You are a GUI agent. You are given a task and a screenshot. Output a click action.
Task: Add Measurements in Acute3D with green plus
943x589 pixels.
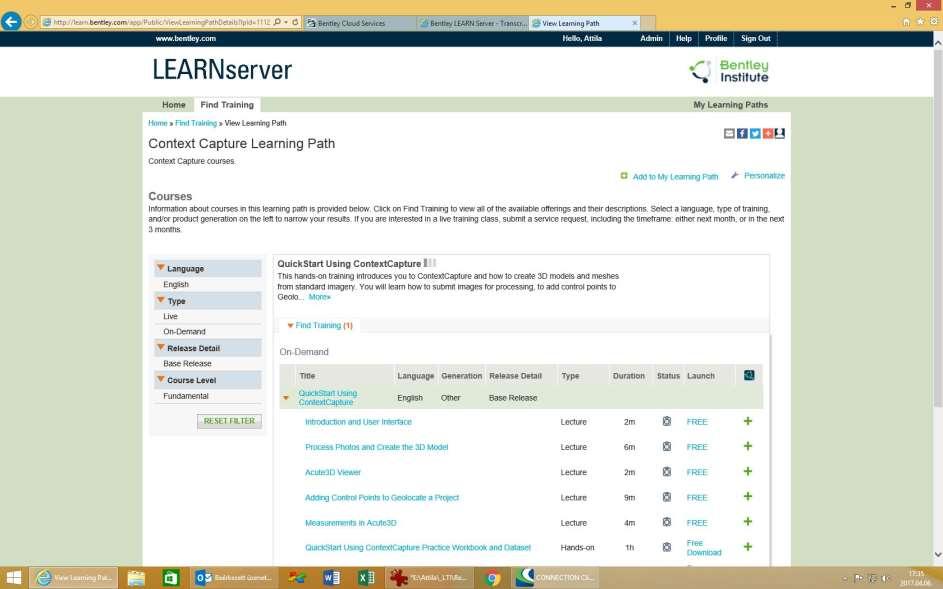(x=748, y=522)
